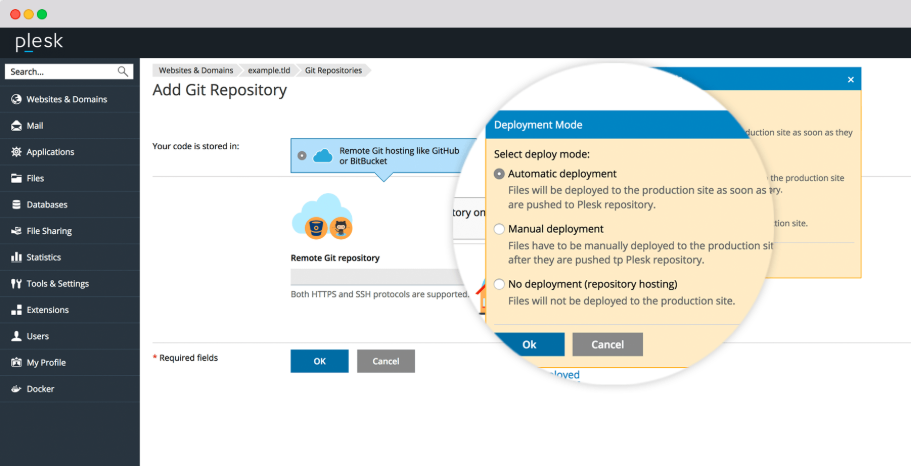This screenshot has height=466, width=911.
Task: Click the GitHub octocat icon
Action: tap(341, 228)
